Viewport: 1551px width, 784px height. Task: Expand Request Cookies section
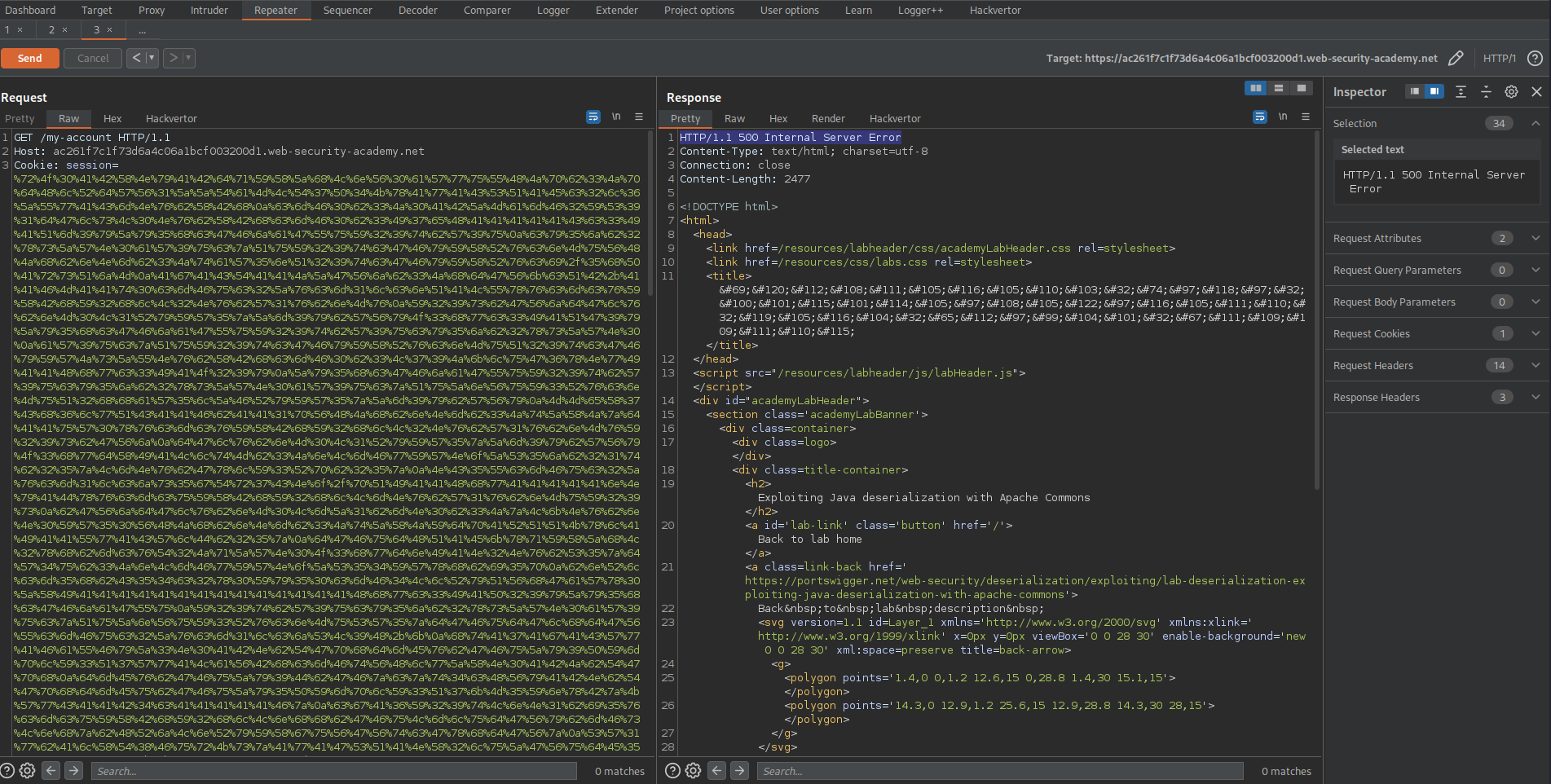pyautogui.click(x=1536, y=333)
